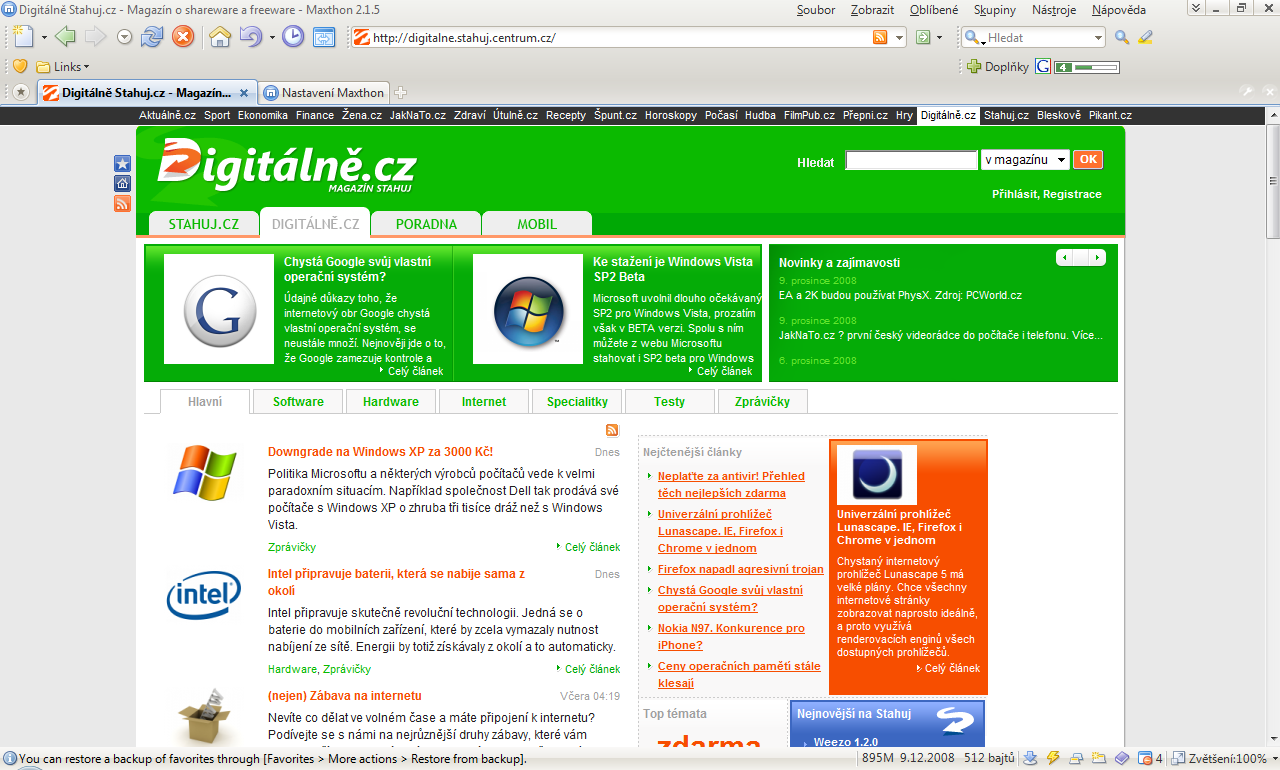
Task: Click the page Hledat search input field
Action: click(x=911, y=160)
